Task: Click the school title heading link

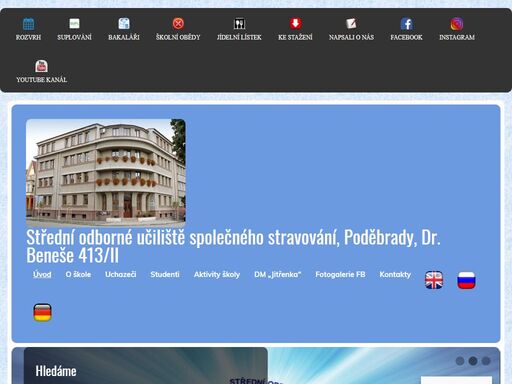Action: coord(233,246)
